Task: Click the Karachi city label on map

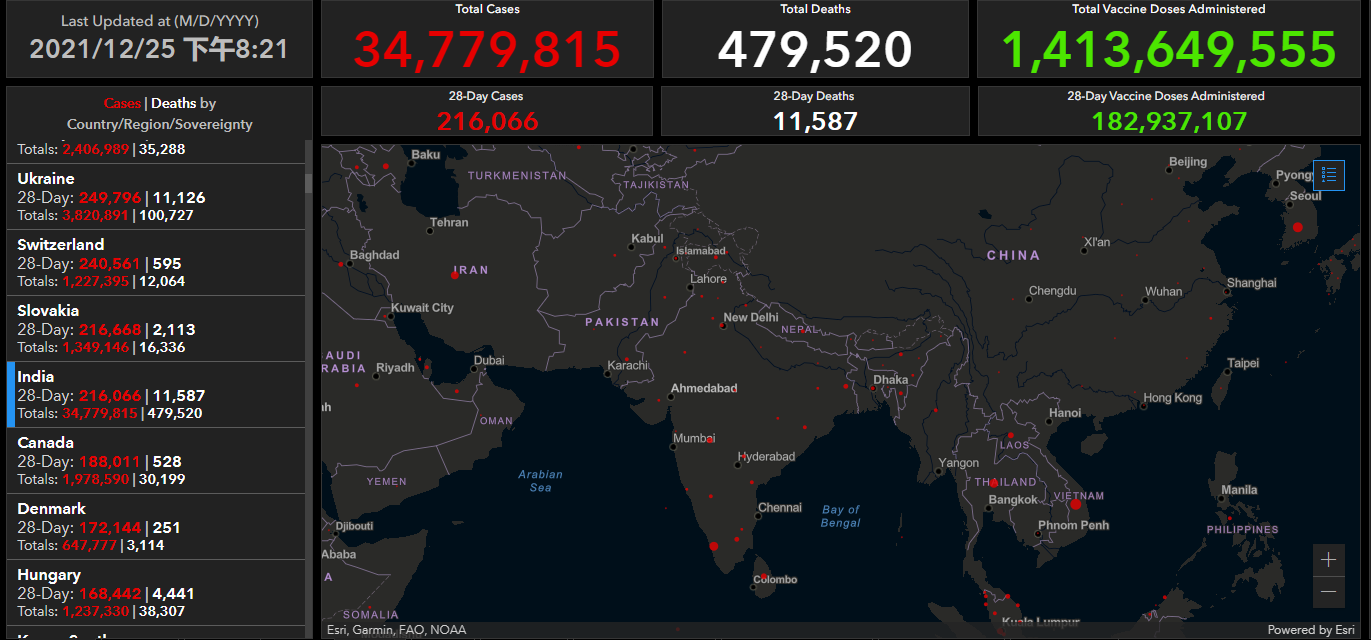Action: click(627, 366)
